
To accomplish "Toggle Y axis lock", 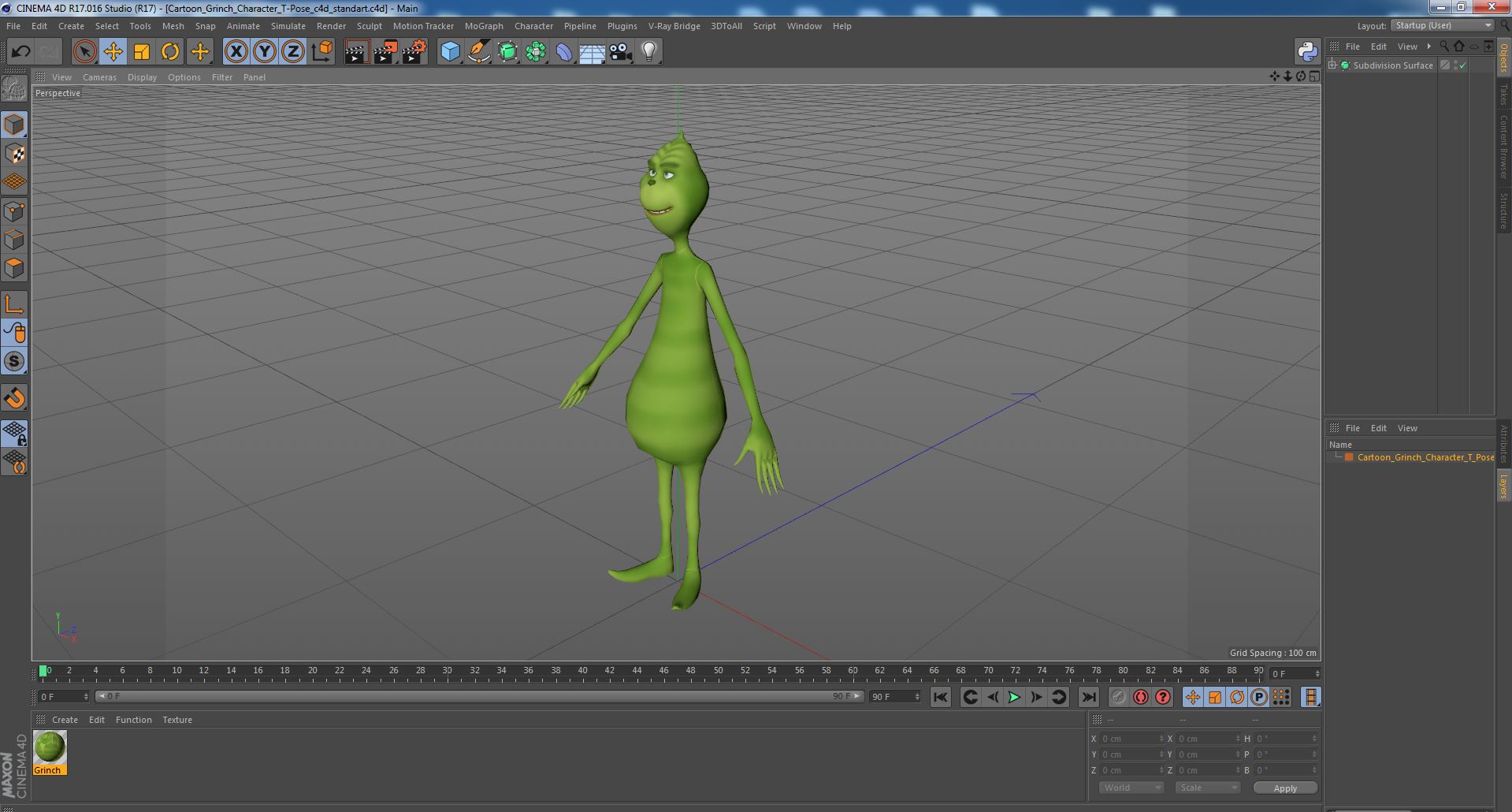I will [x=265, y=52].
